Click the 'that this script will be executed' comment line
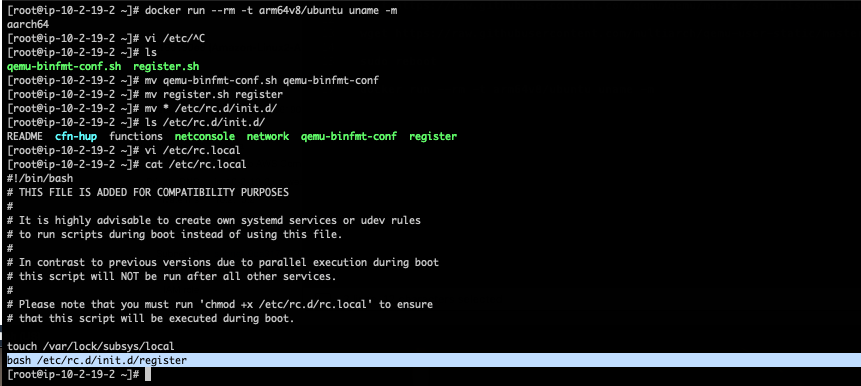Screen dimensions: 861x386 click(151, 318)
